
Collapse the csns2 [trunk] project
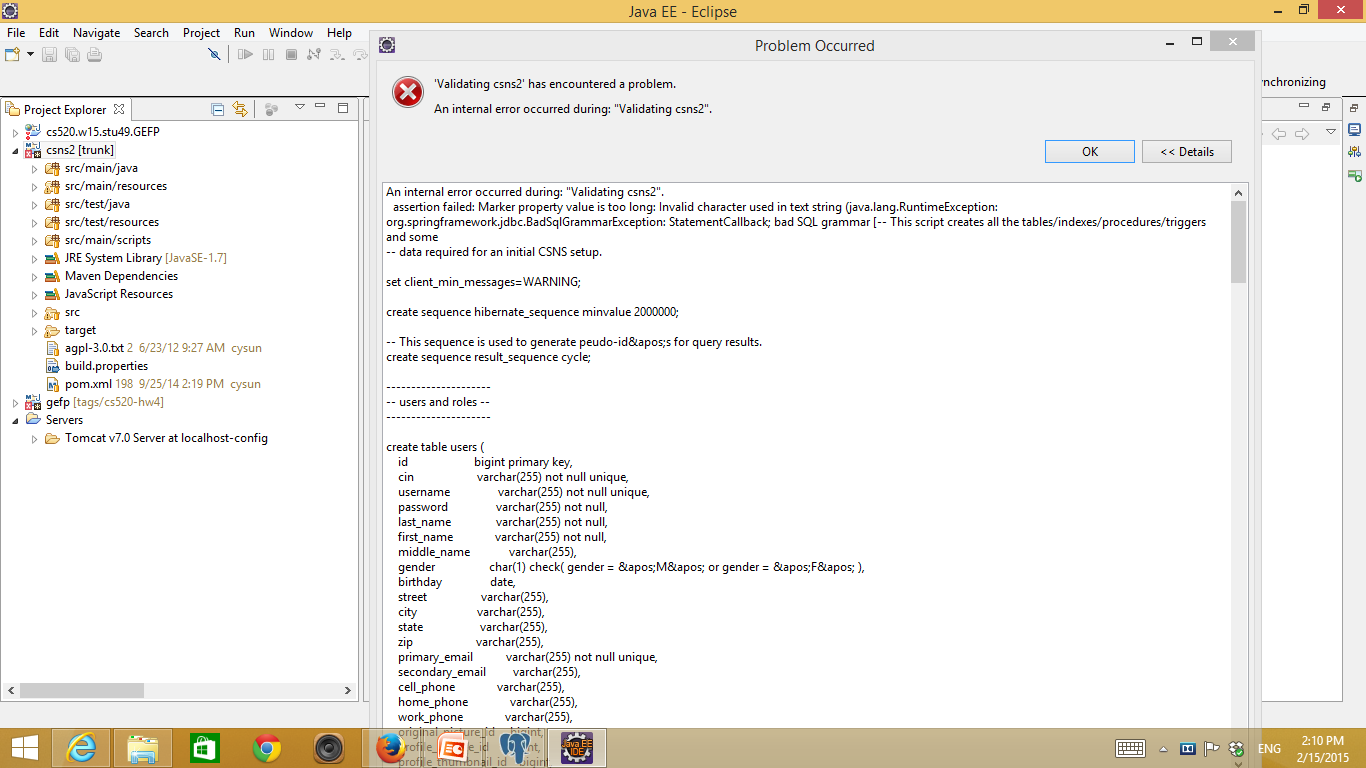(15, 151)
